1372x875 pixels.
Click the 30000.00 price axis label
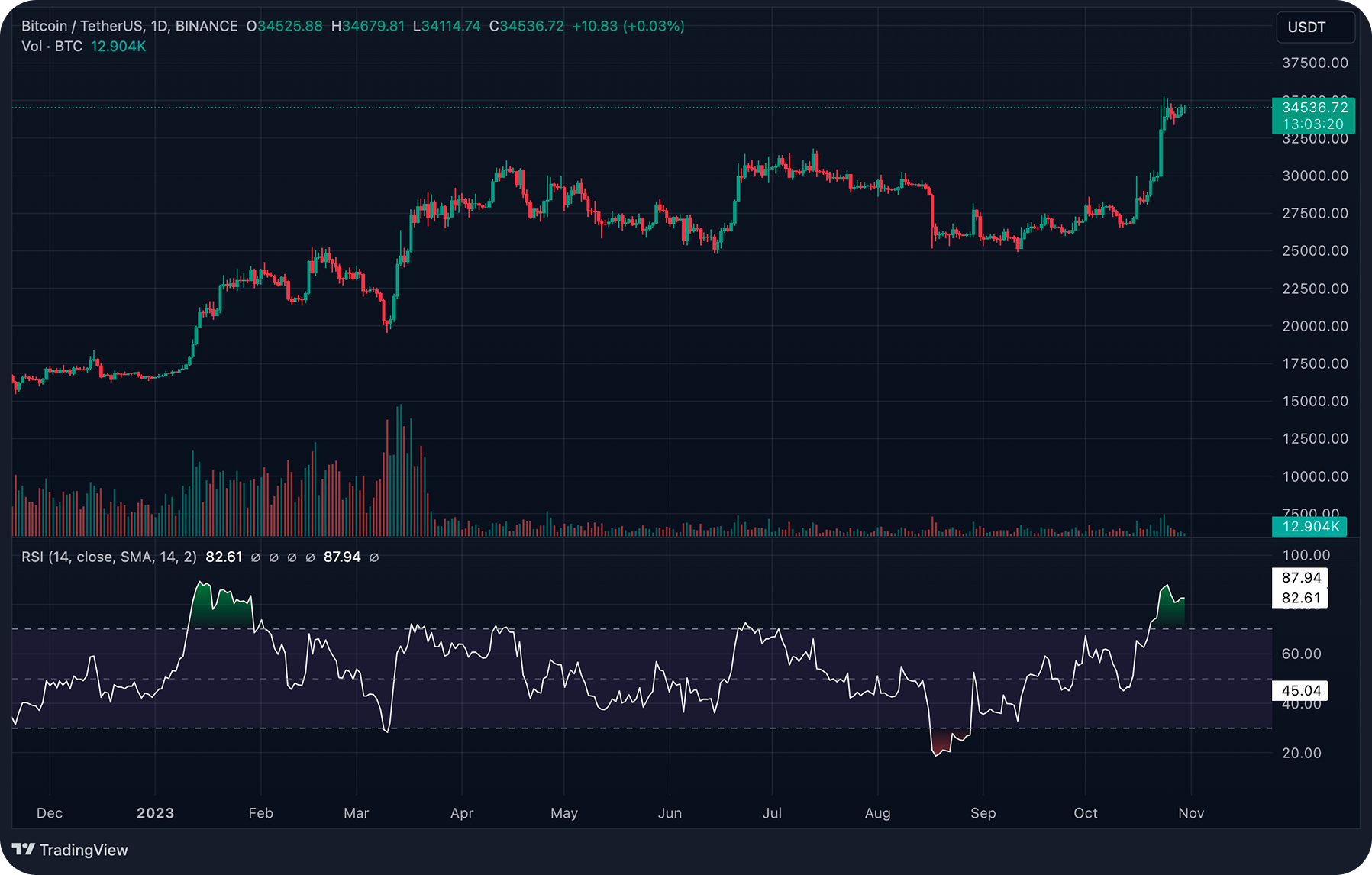pos(1315,176)
